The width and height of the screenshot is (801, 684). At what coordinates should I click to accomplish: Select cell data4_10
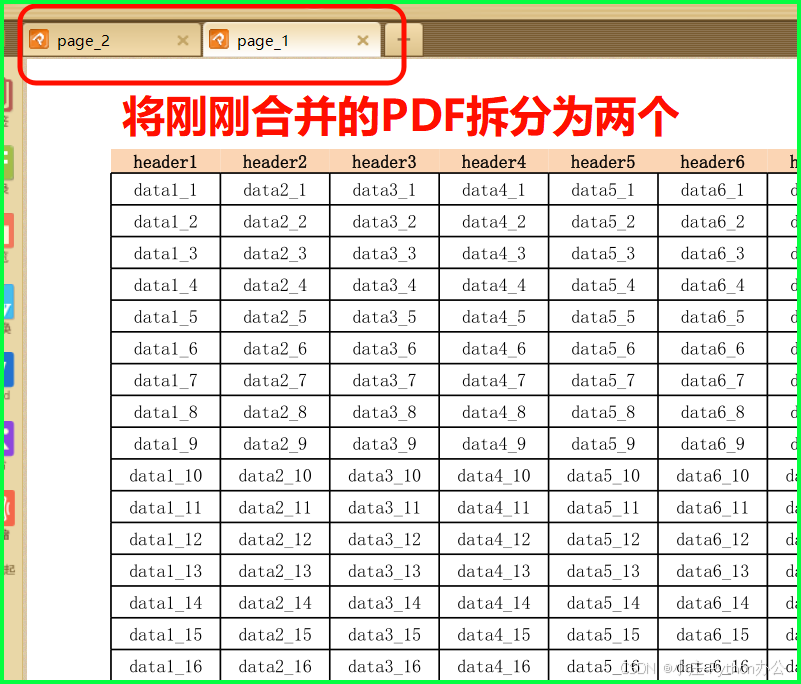[x=493, y=476]
